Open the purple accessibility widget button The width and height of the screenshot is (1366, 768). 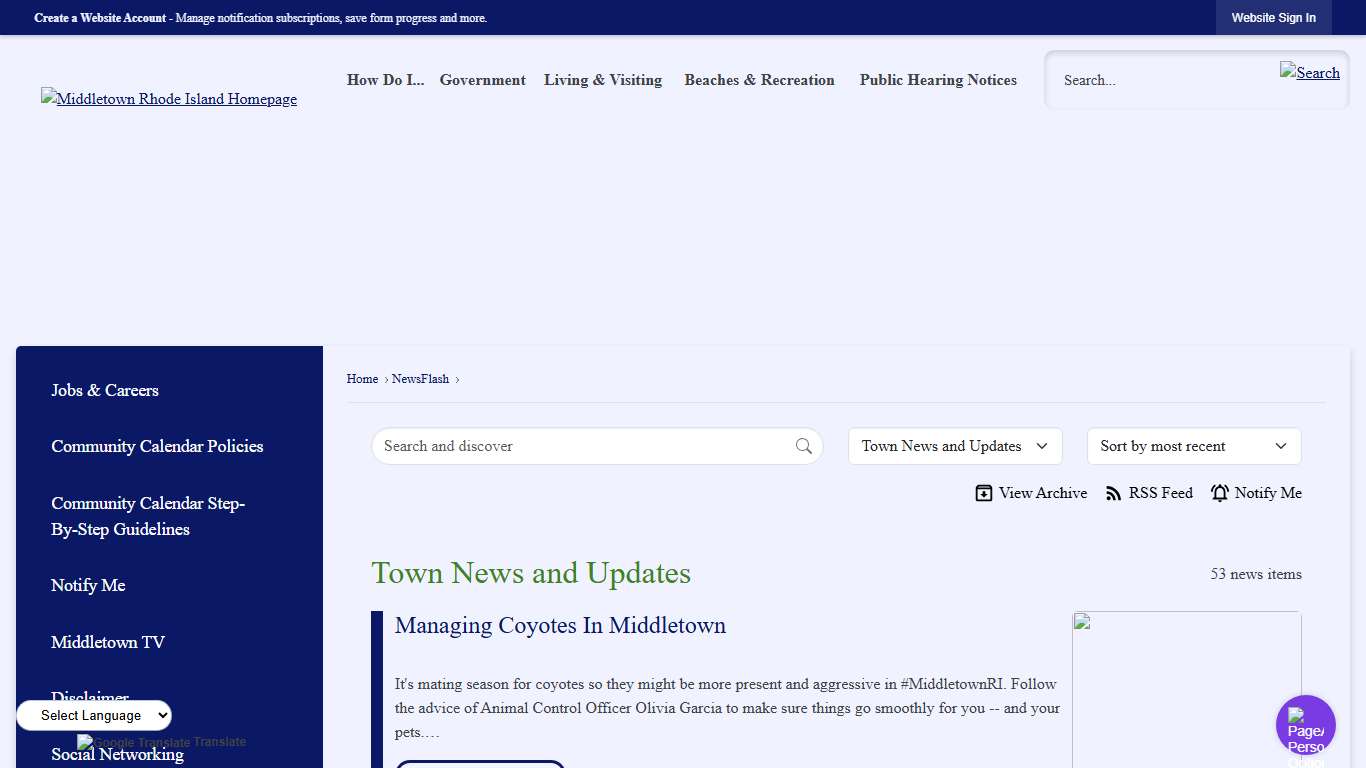[1305, 725]
